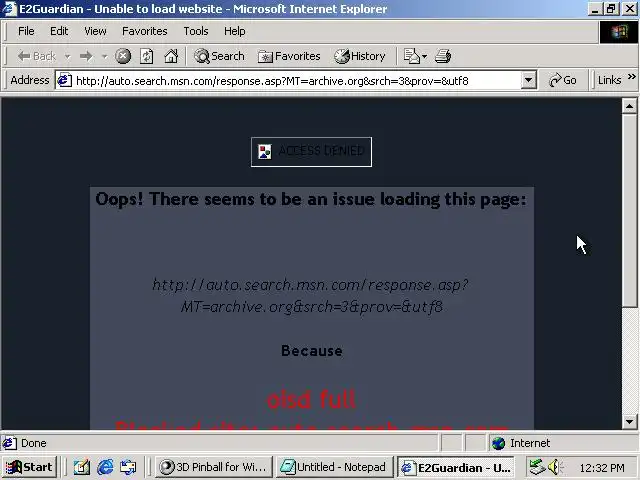Switch to 3D Pinball taskbar button

click(x=213, y=467)
